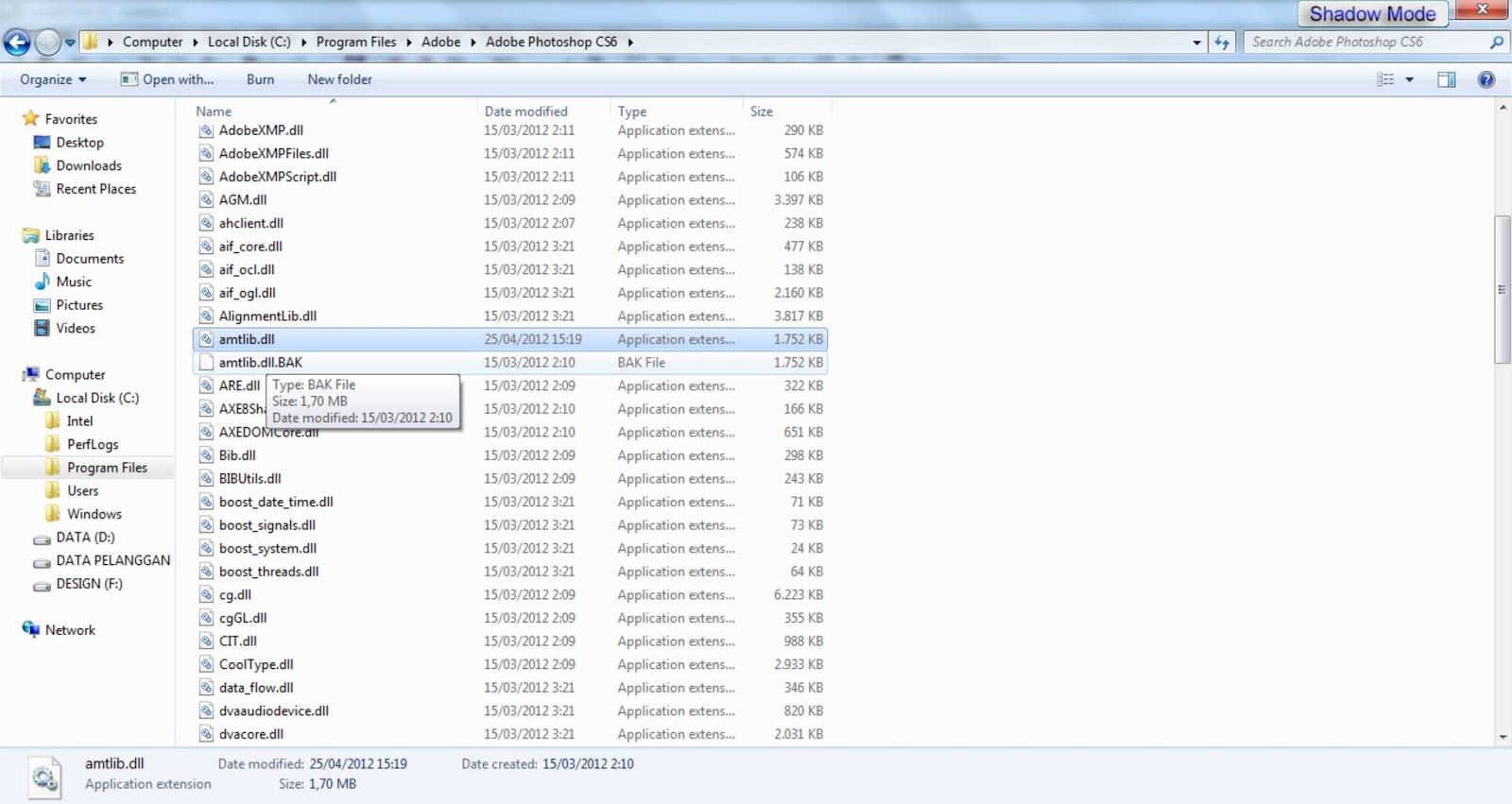Refresh the Adobe Photoshop CS6 folder
This screenshot has width=1512, height=804.
click(x=1222, y=43)
